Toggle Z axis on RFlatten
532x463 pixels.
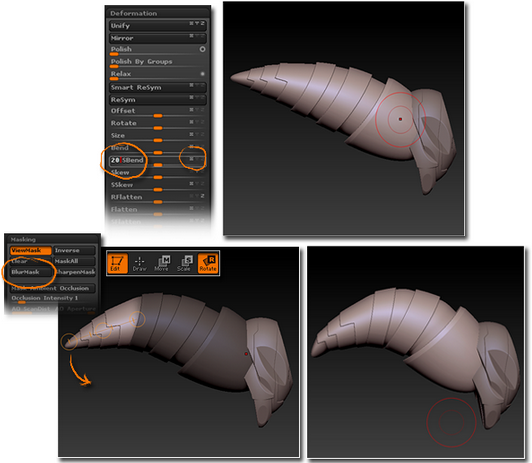click(x=202, y=196)
